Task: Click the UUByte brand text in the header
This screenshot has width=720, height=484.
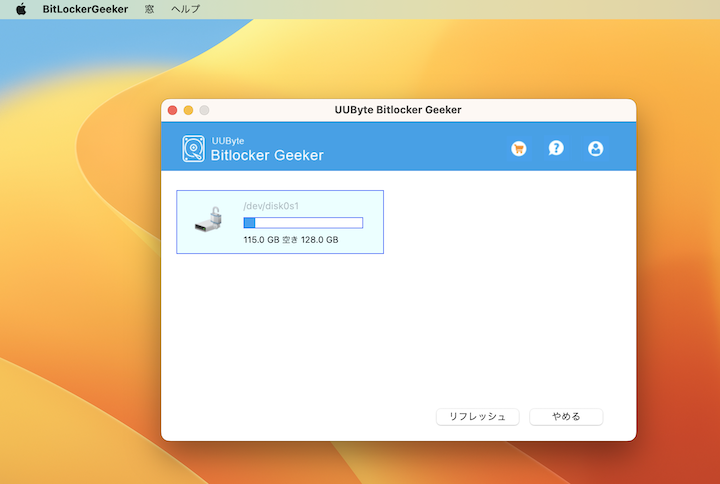Action: tap(228, 141)
